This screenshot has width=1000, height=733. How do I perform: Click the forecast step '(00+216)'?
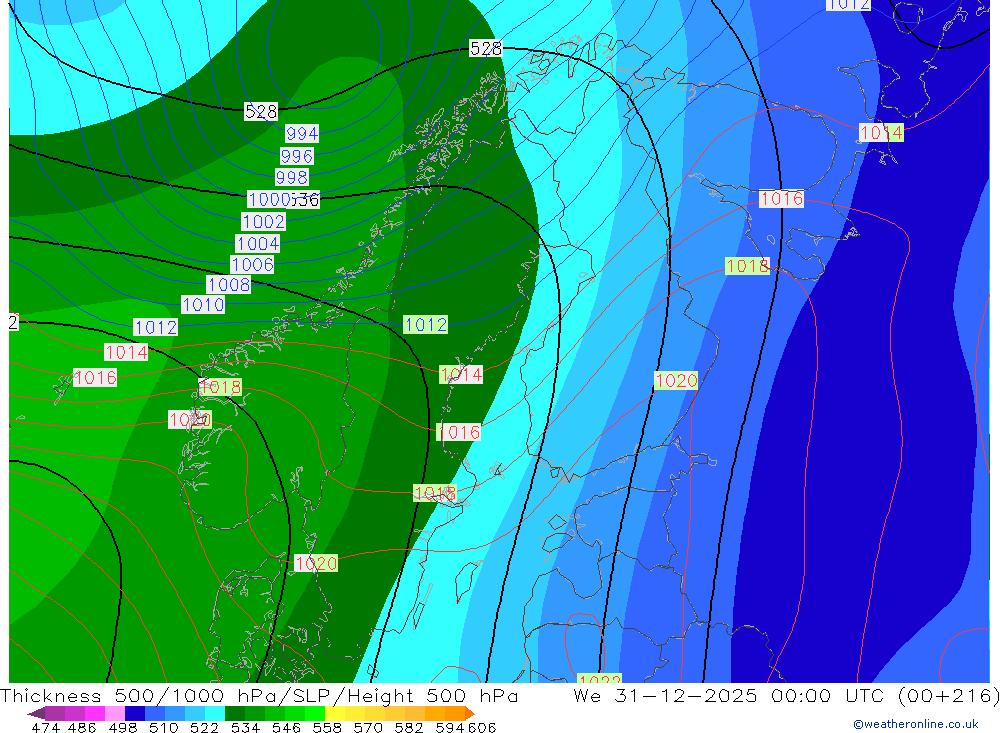tap(948, 695)
